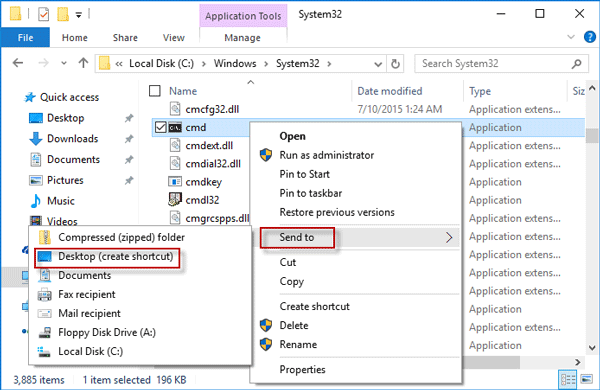Click System32 in the address path
This screenshot has height=390, width=600.
[x=298, y=63]
